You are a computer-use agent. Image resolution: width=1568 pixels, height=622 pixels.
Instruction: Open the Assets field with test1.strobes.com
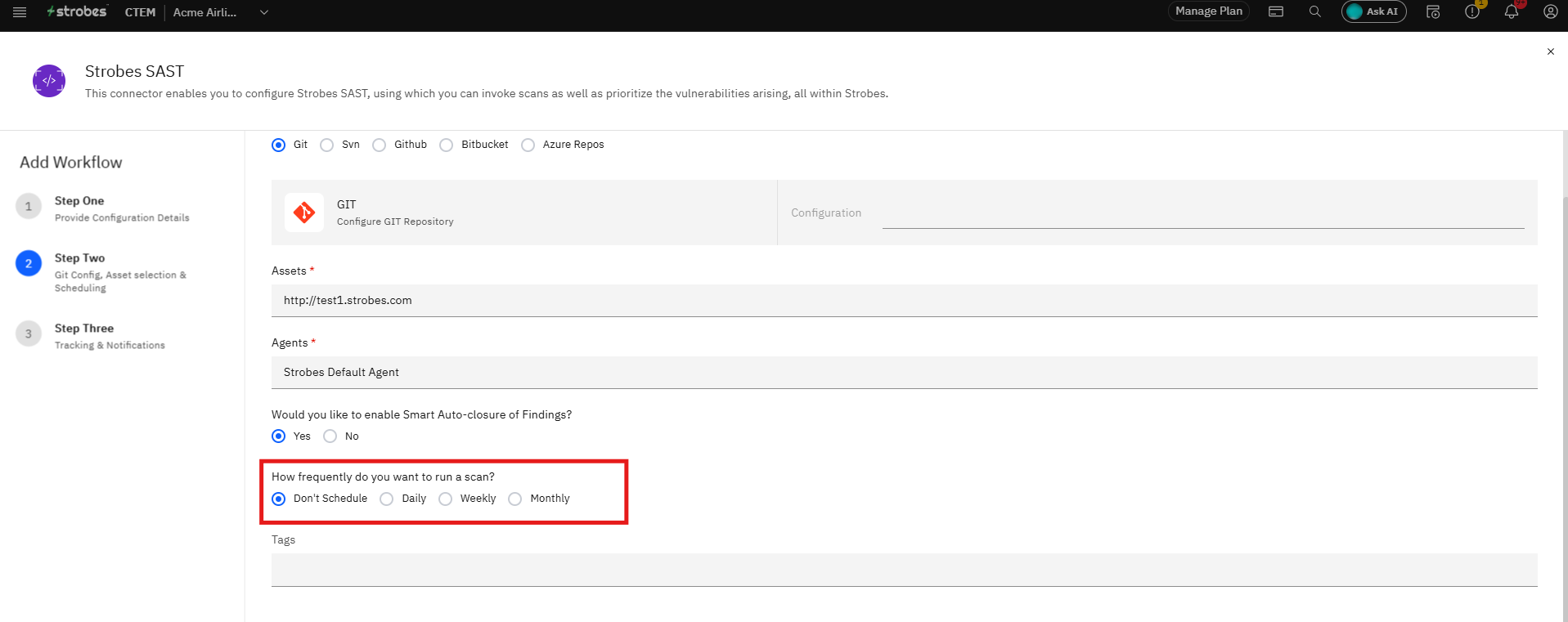905,301
